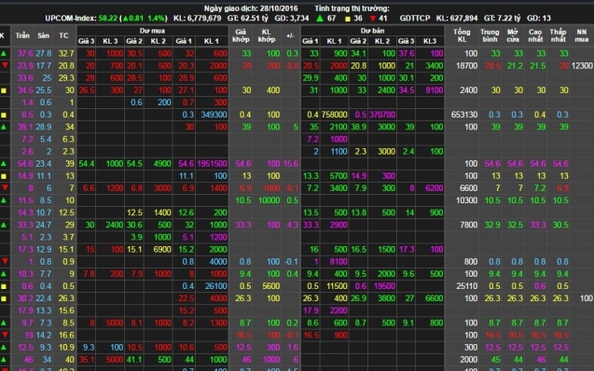Click green up-arrow in the 37.6 ceiling row
Screen dimensions: 594x371
pos(4,53)
